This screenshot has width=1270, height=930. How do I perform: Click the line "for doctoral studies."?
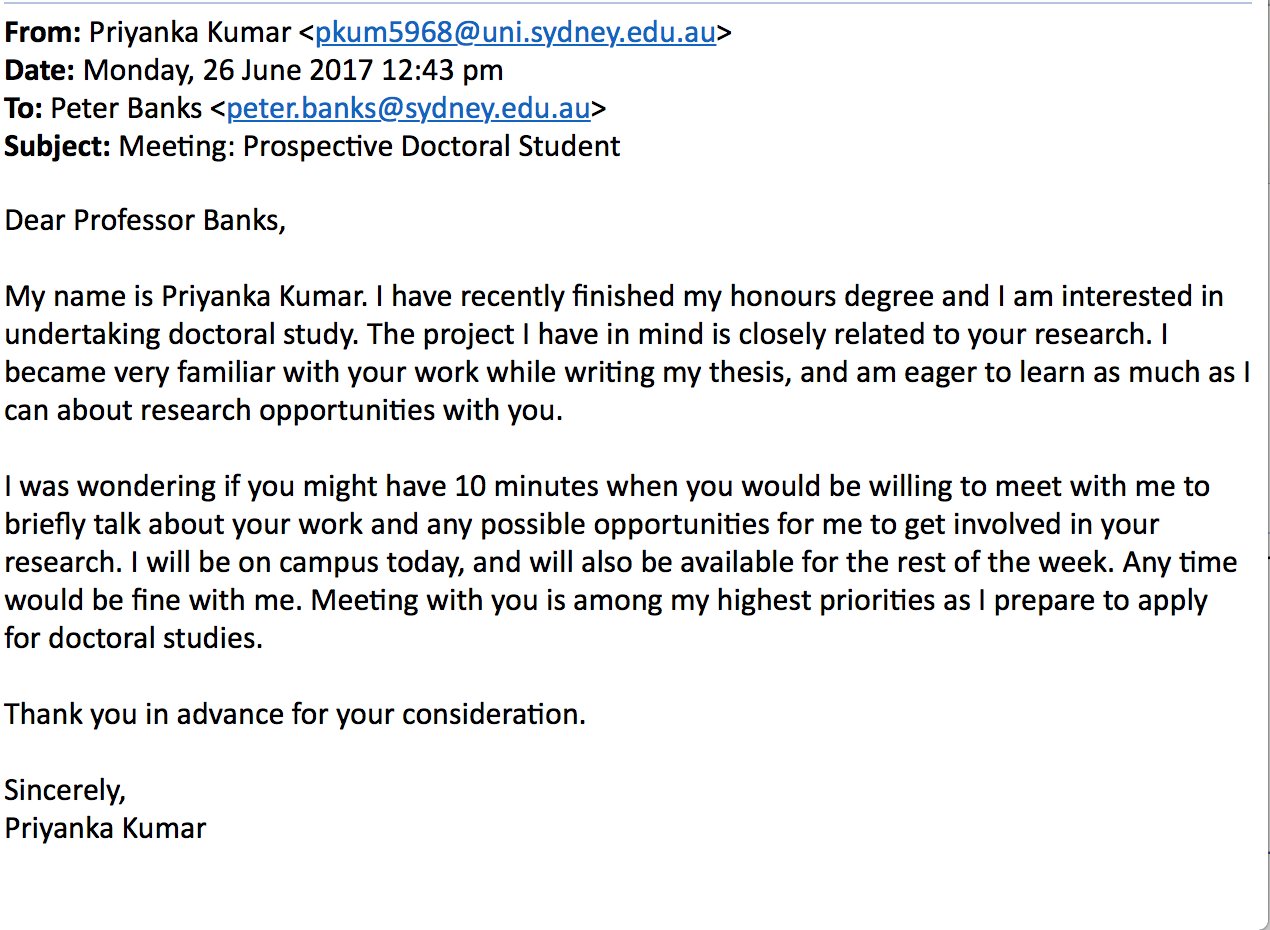click(x=134, y=638)
